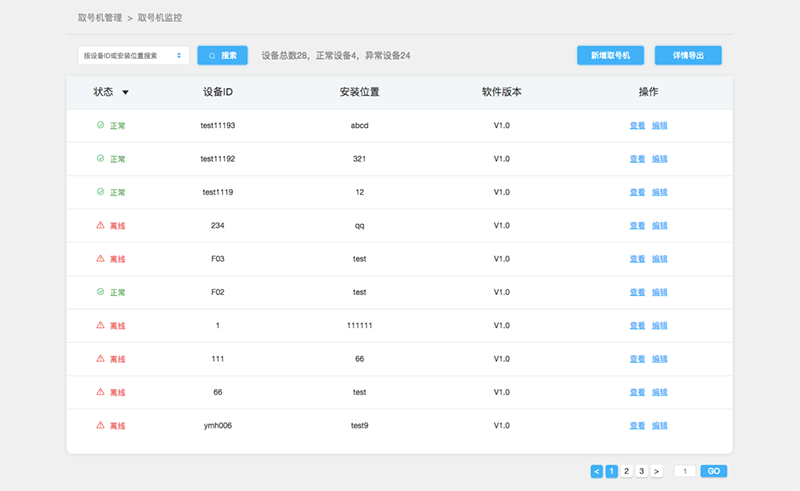Screen dimensions: 800x491
Task: Click the install location cell test9
Action: [360, 426]
